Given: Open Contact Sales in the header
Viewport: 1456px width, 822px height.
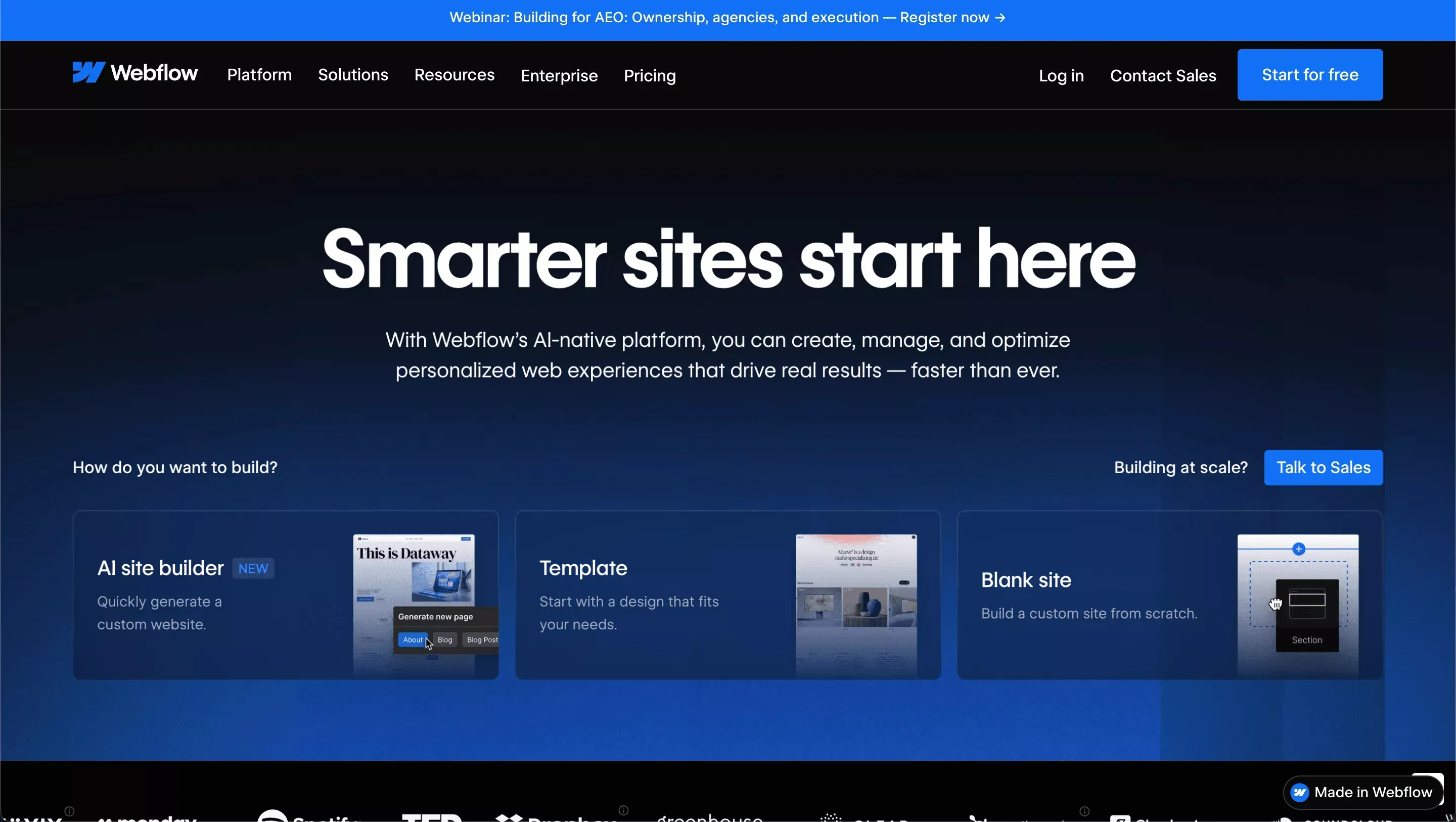Looking at the screenshot, I should tap(1163, 75).
